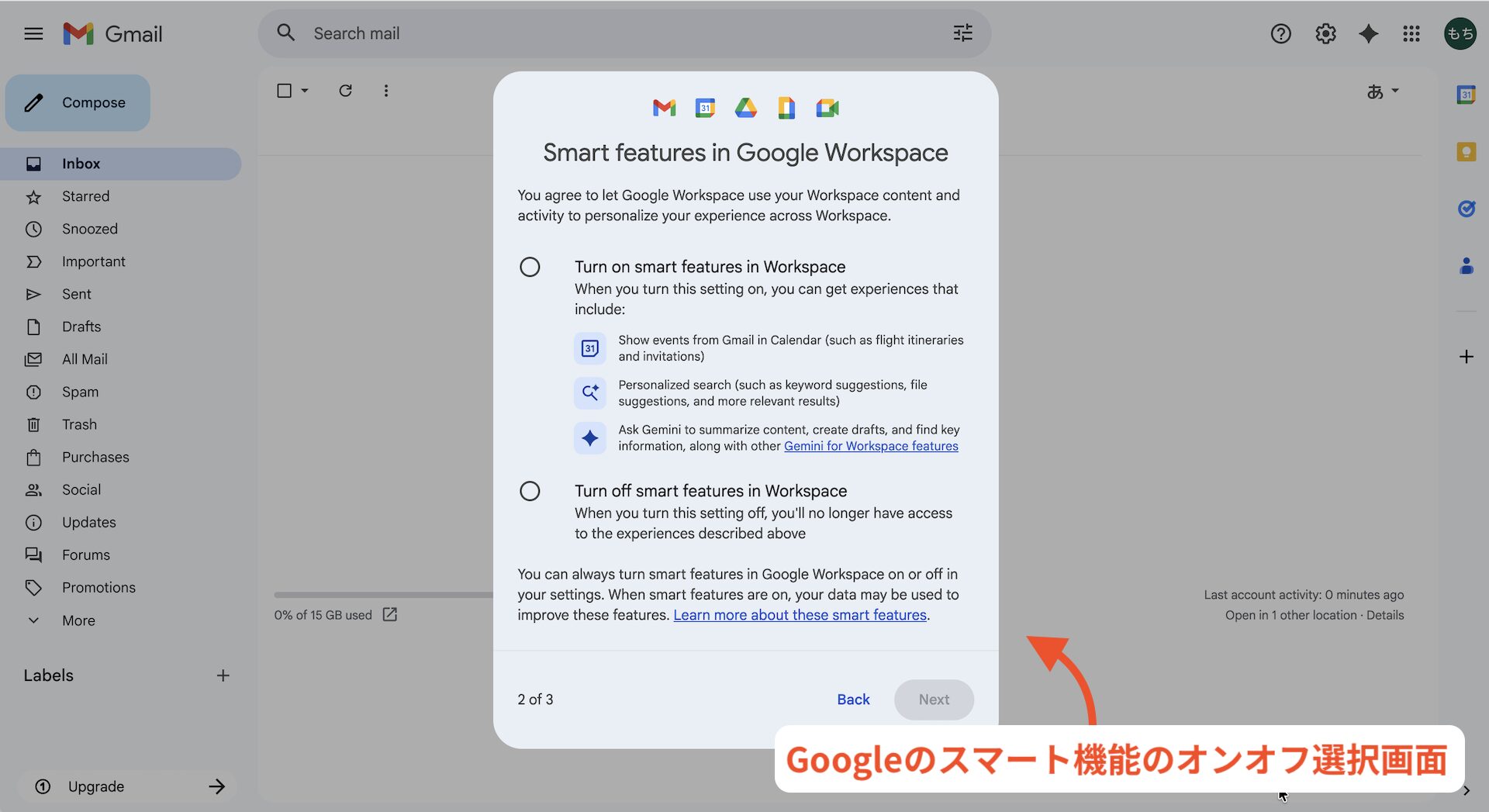Viewport: 1489px width, 812px height.
Task: Open Google Tasks in the side panel
Action: 1466,209
